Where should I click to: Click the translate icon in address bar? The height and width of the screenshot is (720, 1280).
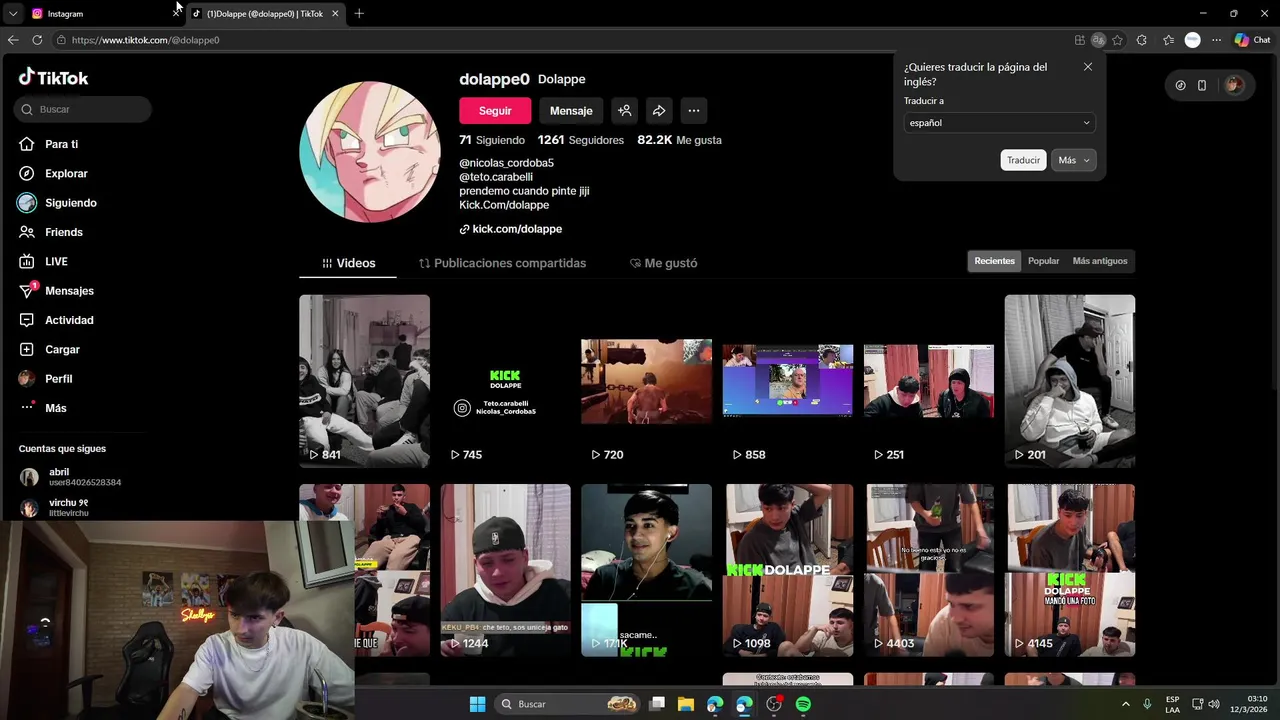(x=1098, y=40)
